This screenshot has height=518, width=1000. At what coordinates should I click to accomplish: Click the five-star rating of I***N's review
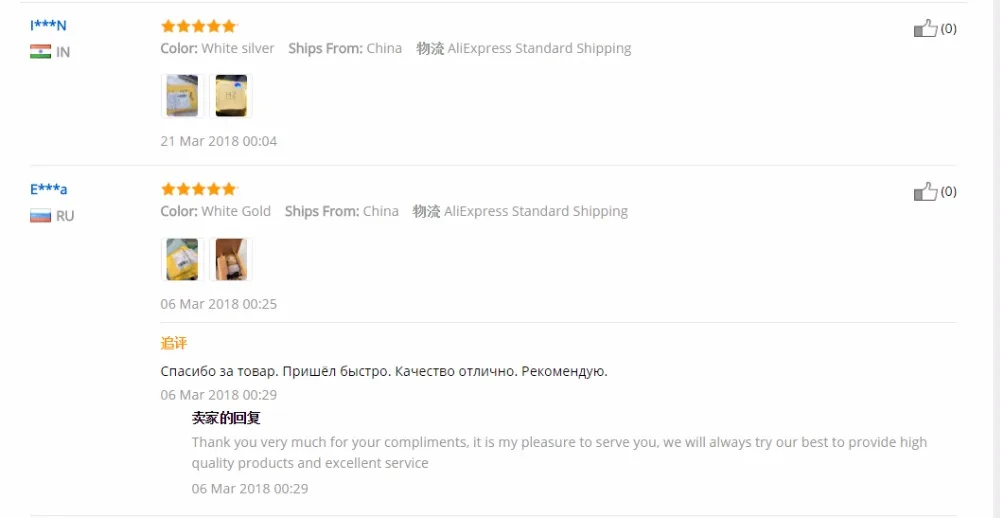tap(199, 26)
